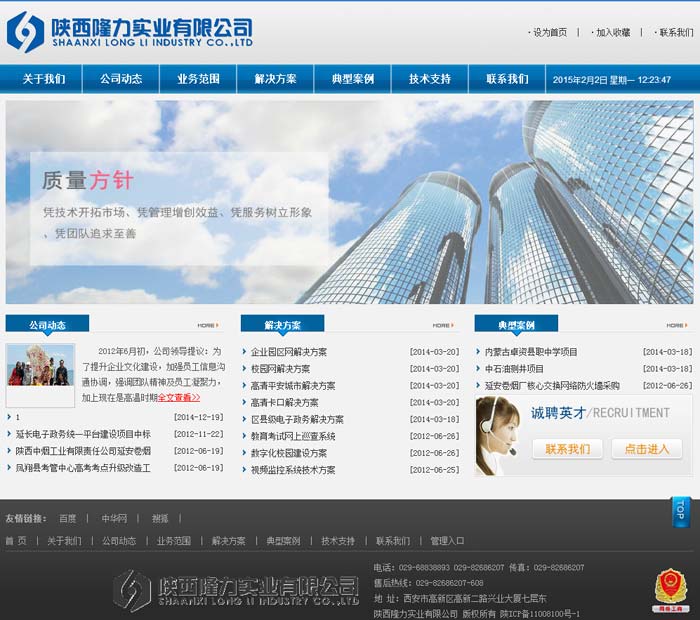Open 延安卷烟厂核心交换网络防火墙采购 case
This screenshot has width=700, height=620.
point(552,386)
